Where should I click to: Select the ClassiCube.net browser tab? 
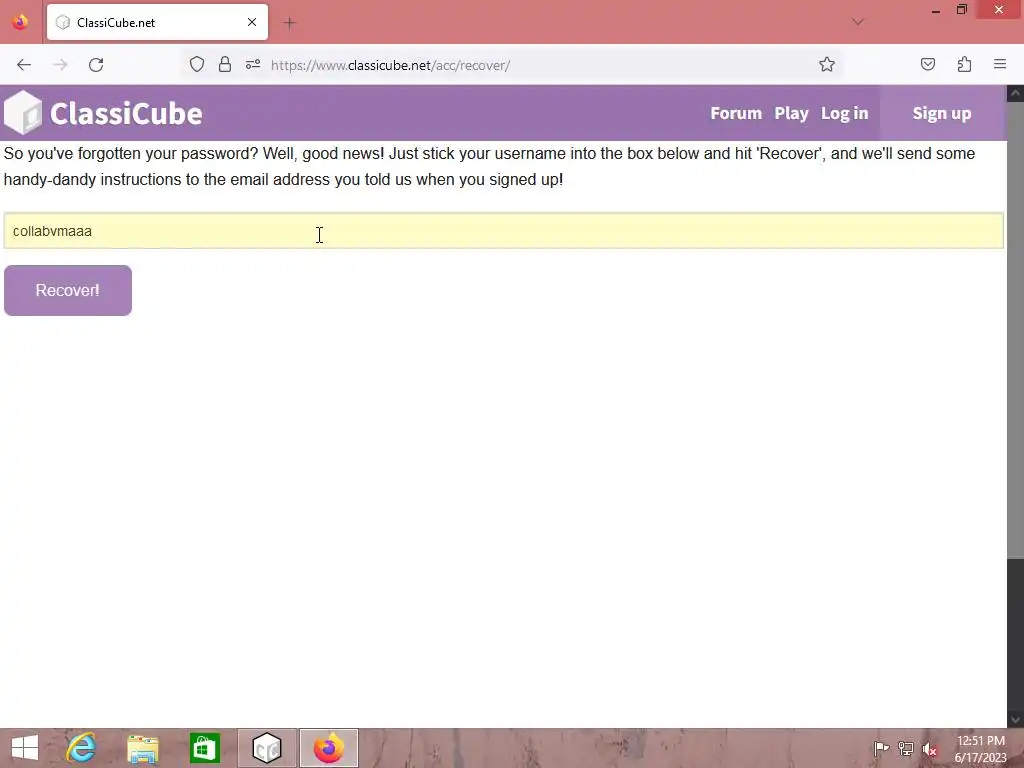click(157, 22)
